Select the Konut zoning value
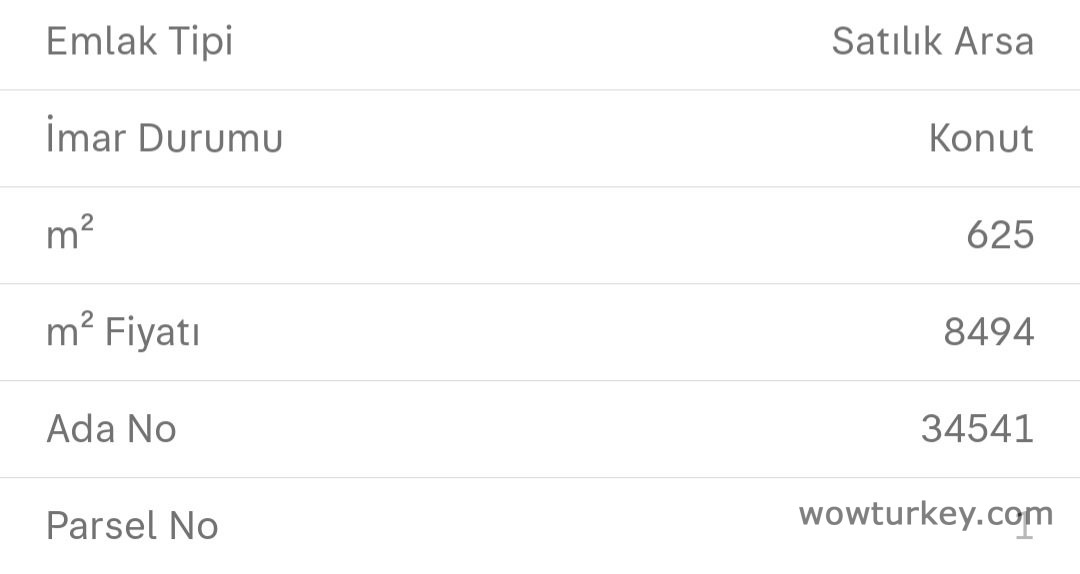 click(x=980, y=138)
